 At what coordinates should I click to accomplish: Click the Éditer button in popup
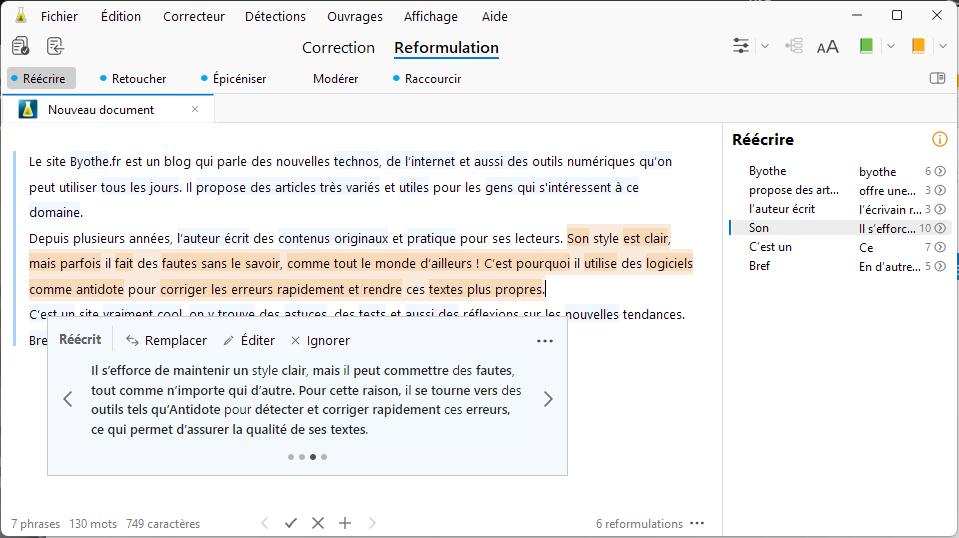click(249, 341)
